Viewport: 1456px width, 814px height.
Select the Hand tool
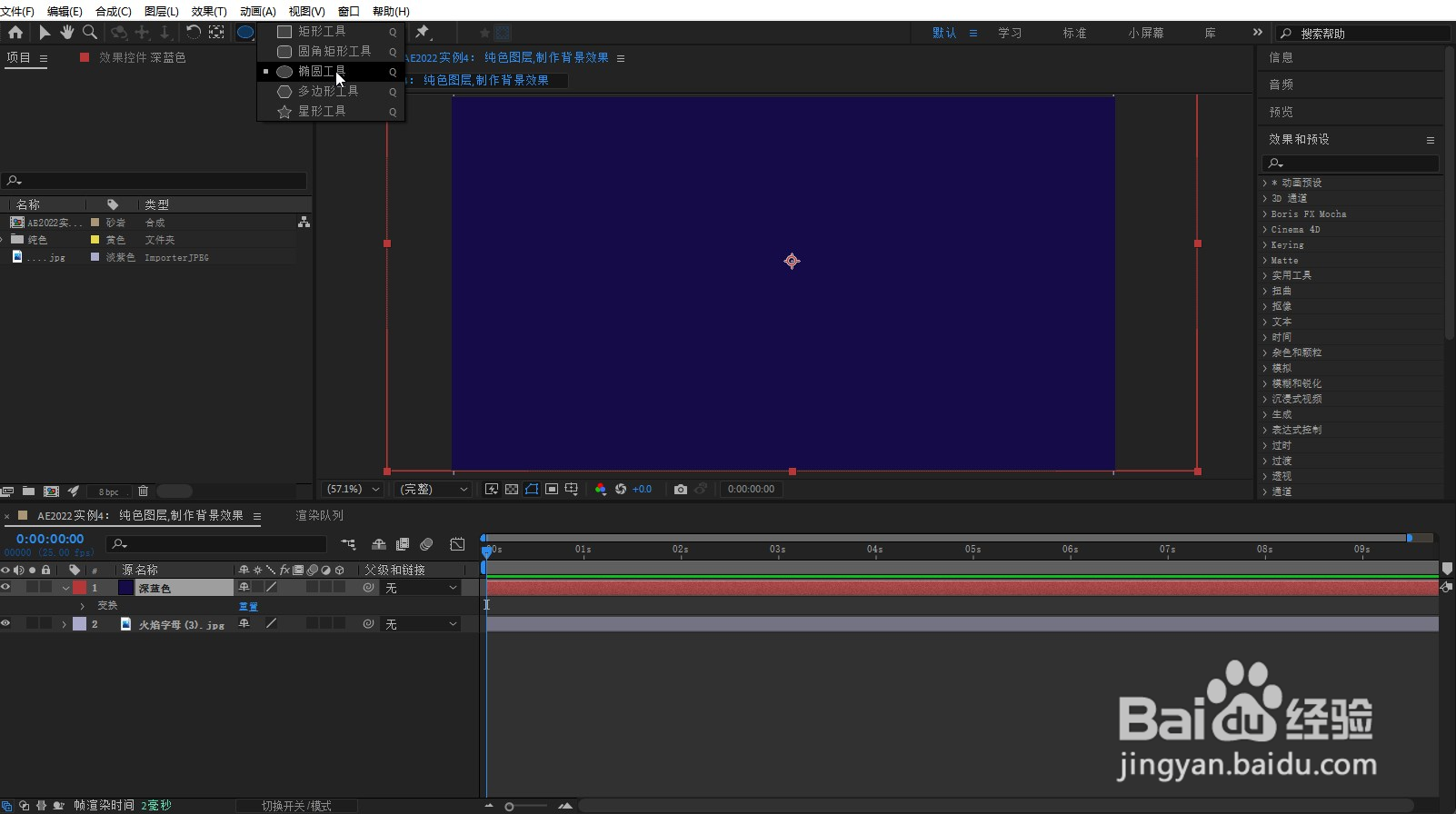pyautogui.click(x=66, y=32)
